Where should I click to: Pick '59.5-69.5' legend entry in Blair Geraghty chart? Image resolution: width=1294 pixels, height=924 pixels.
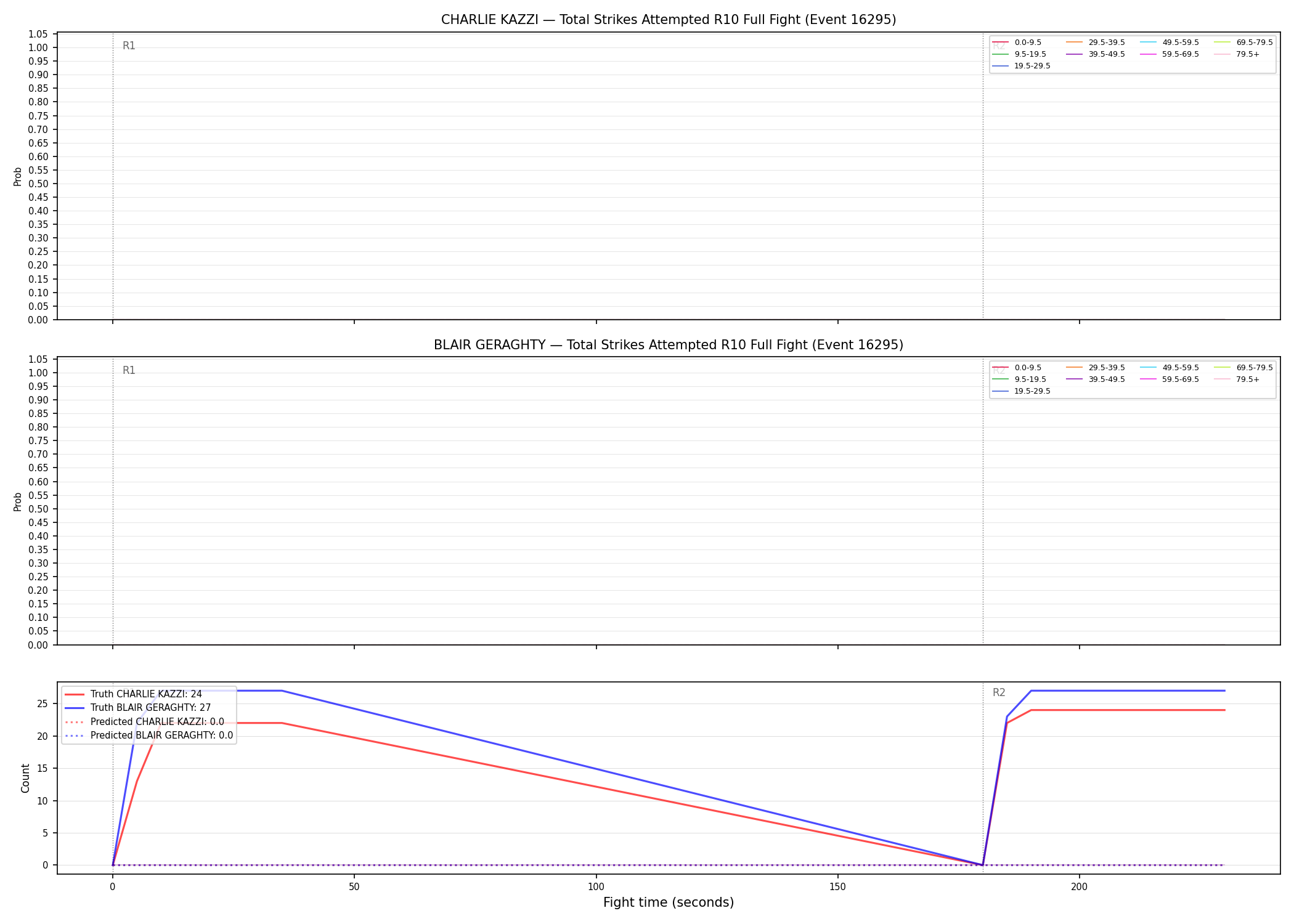1170,379
